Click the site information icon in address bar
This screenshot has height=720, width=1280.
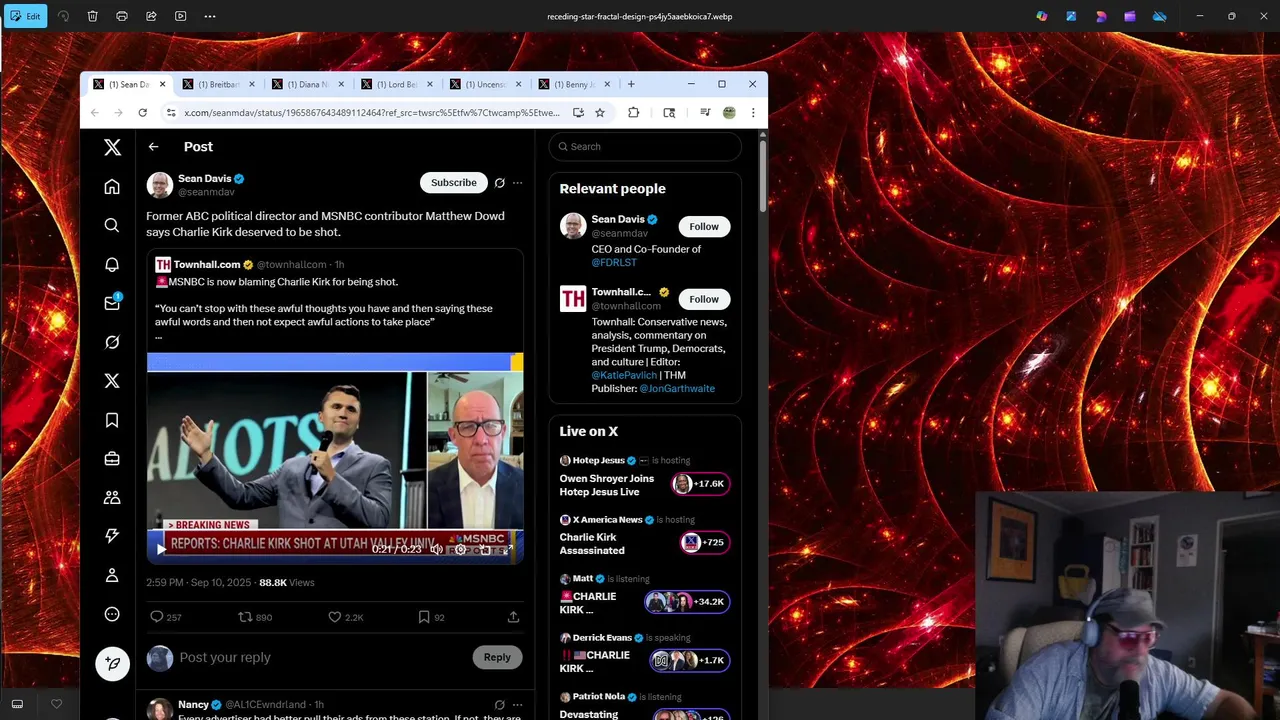click(171, 113)
